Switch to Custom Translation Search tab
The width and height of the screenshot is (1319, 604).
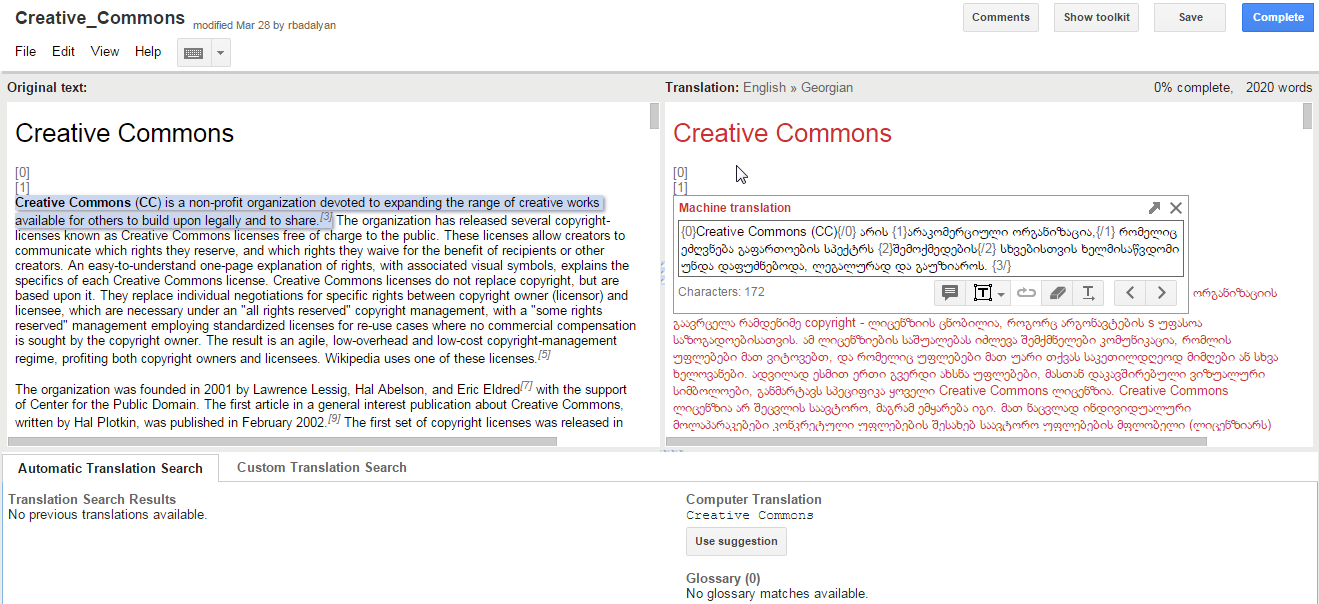coord(321,468)
